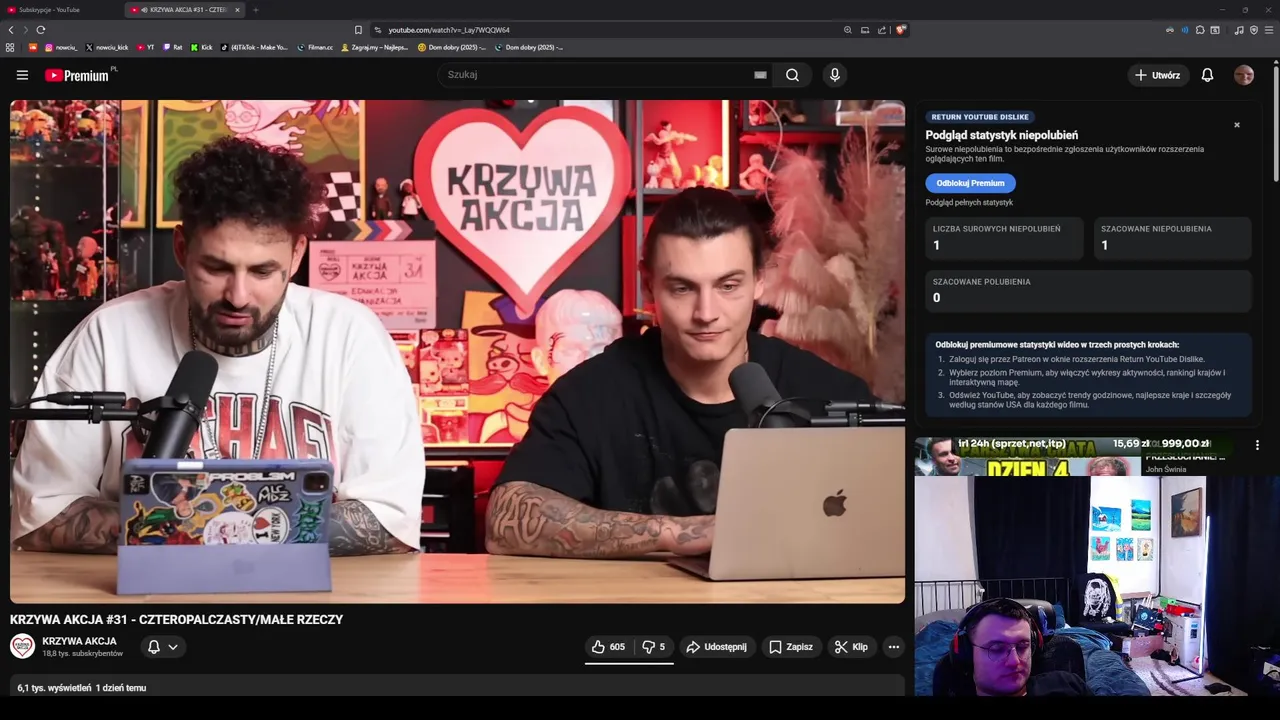Open the account avatar menu
1280x720 pixels.
pos(1244,75)
